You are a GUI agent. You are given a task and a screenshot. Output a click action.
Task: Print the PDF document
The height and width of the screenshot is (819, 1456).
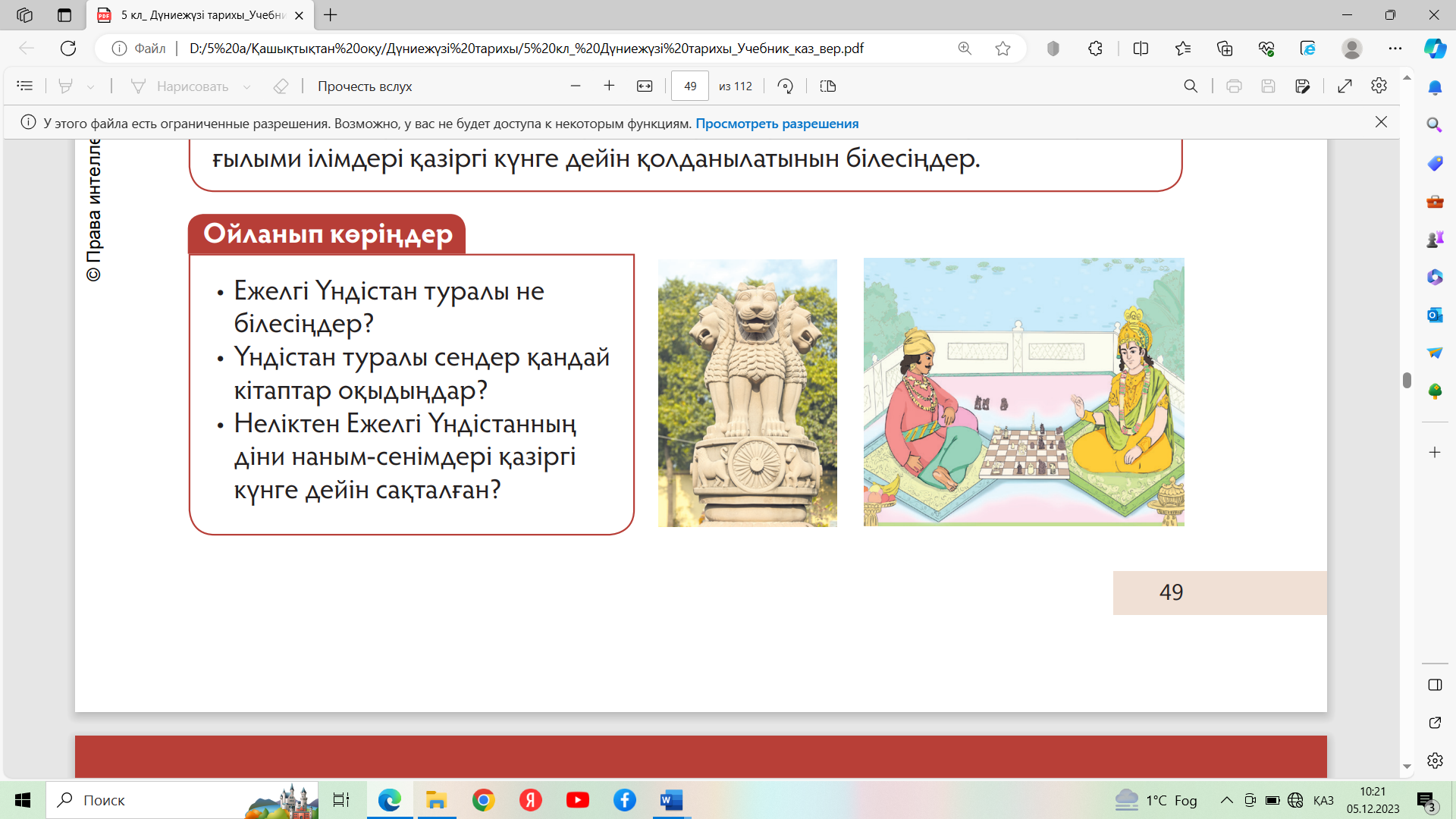(1234, 86)
